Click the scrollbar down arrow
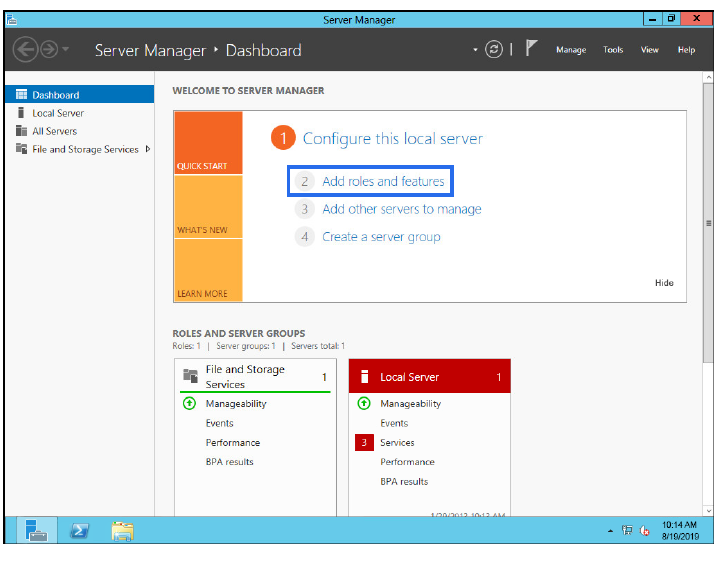Viewport: 718px width, 572px height. click(708, 511)
